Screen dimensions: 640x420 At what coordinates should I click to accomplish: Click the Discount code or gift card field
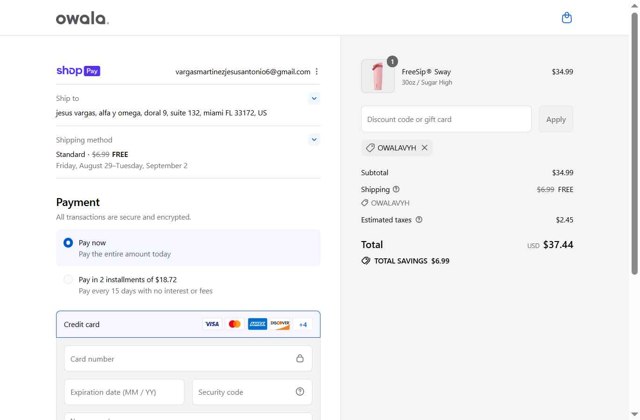pos(446,120)
